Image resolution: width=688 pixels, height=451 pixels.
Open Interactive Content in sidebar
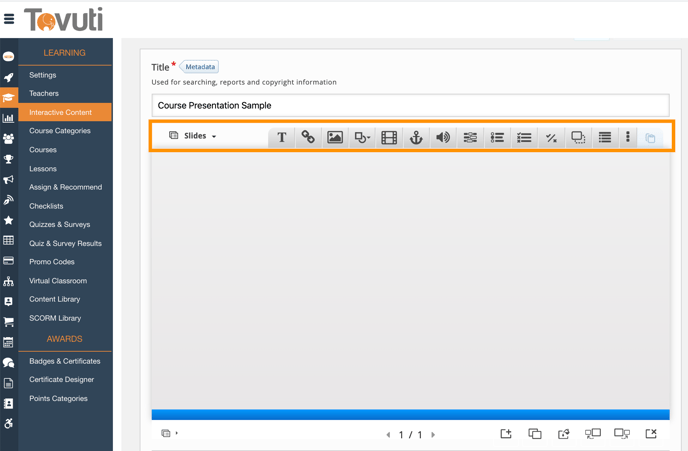pos(60,112)
